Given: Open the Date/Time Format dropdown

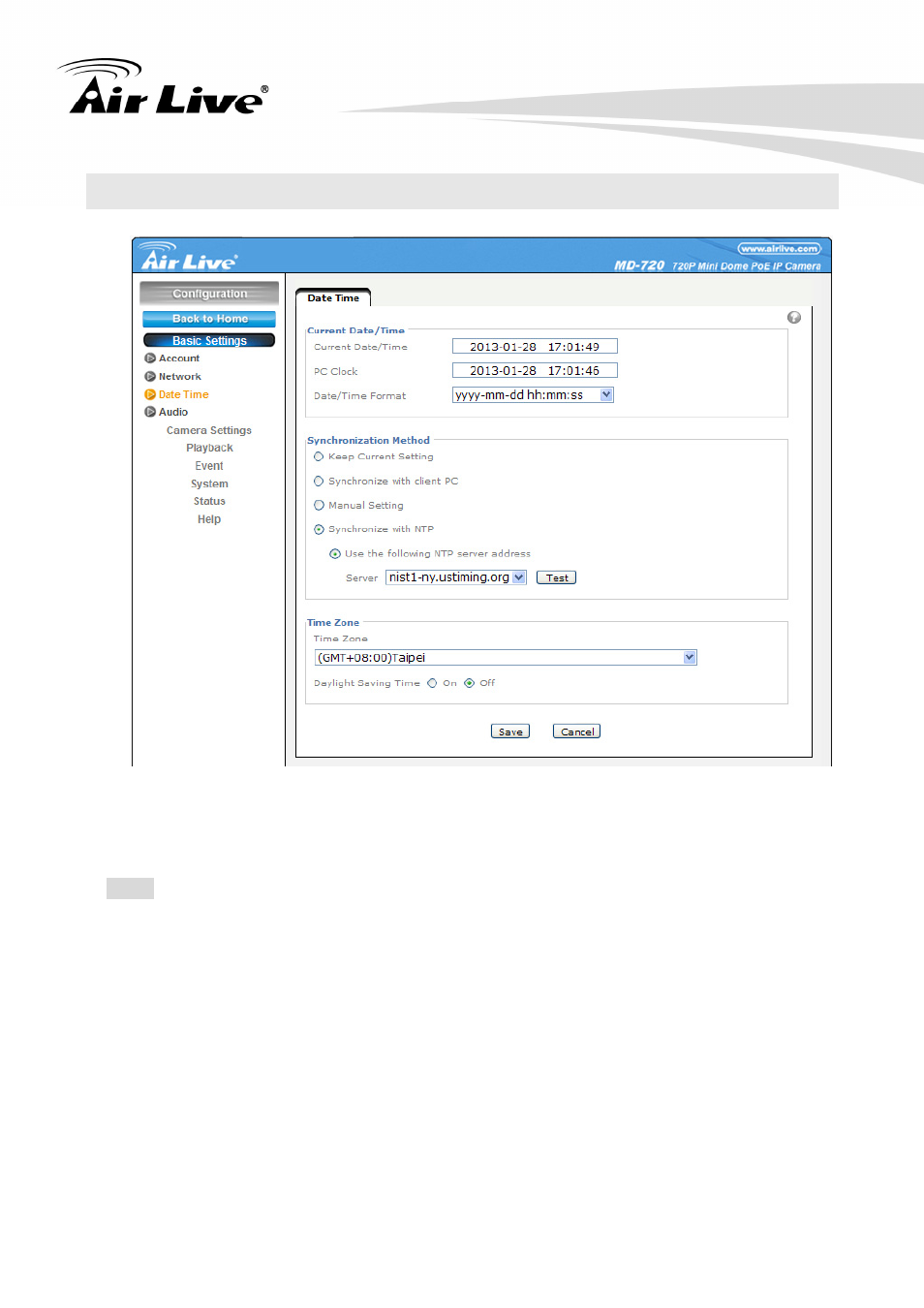Looking at the screenshot, I should [533, 395].
